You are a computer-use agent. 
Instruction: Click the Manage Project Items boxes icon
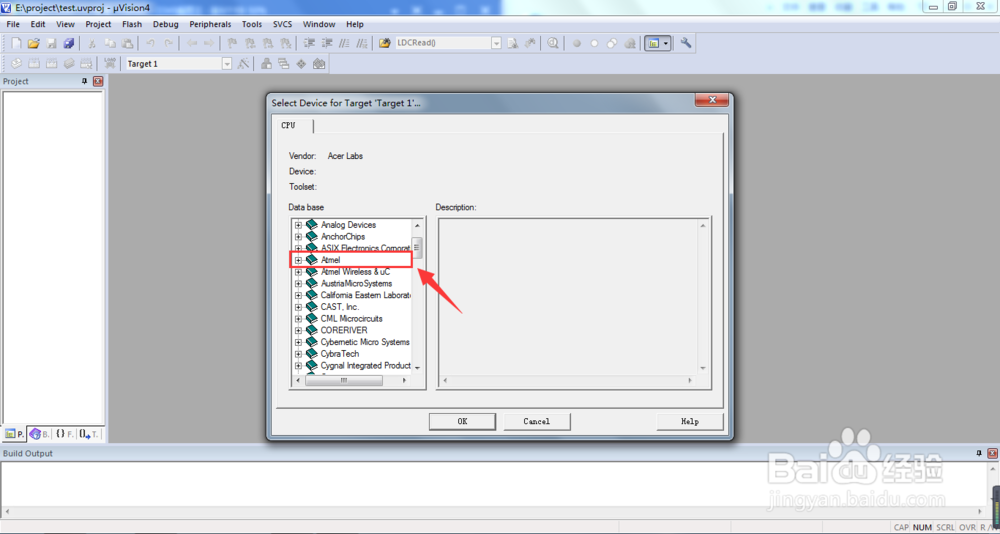[x=267, y=64]
